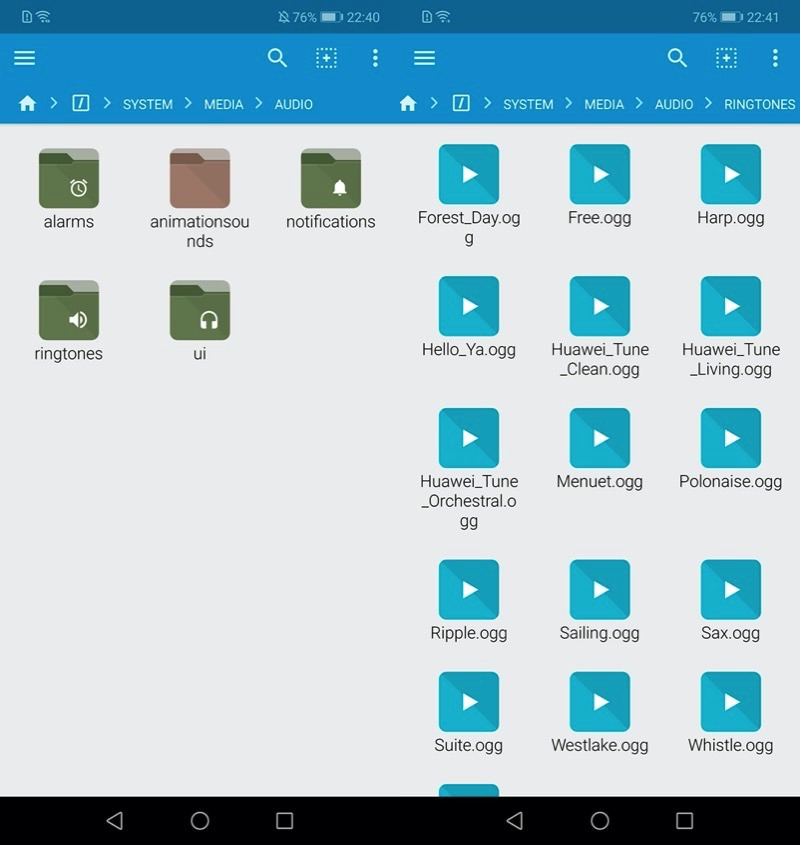
Task: Open the ringtones folder with speaker icon
Action: point(69,311)
